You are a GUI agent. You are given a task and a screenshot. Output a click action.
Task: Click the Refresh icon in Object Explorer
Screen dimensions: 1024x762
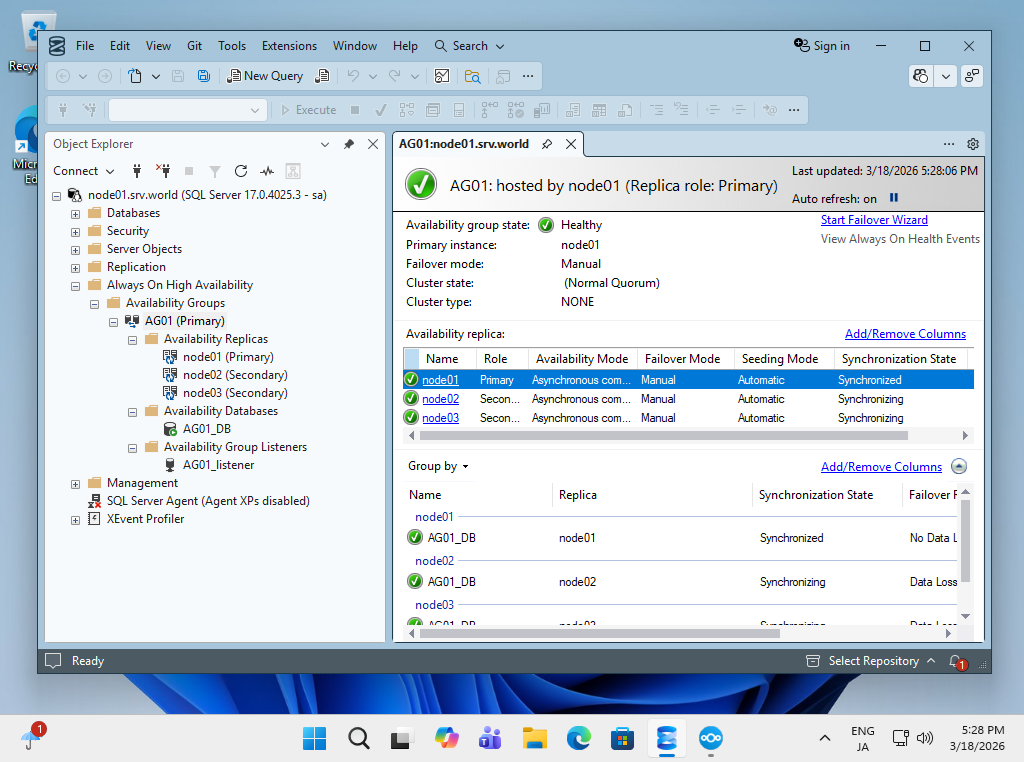point(240,171)
